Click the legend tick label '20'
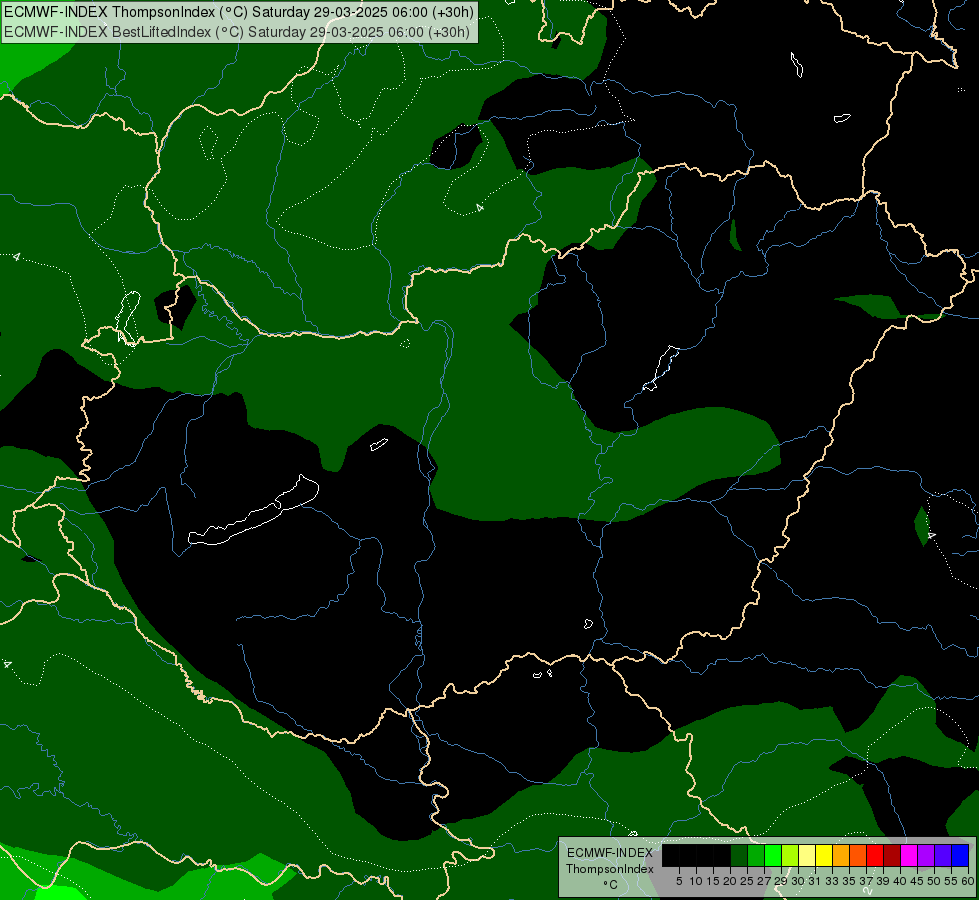The height and width of the screenshot is (900, 979). [730, 881]
